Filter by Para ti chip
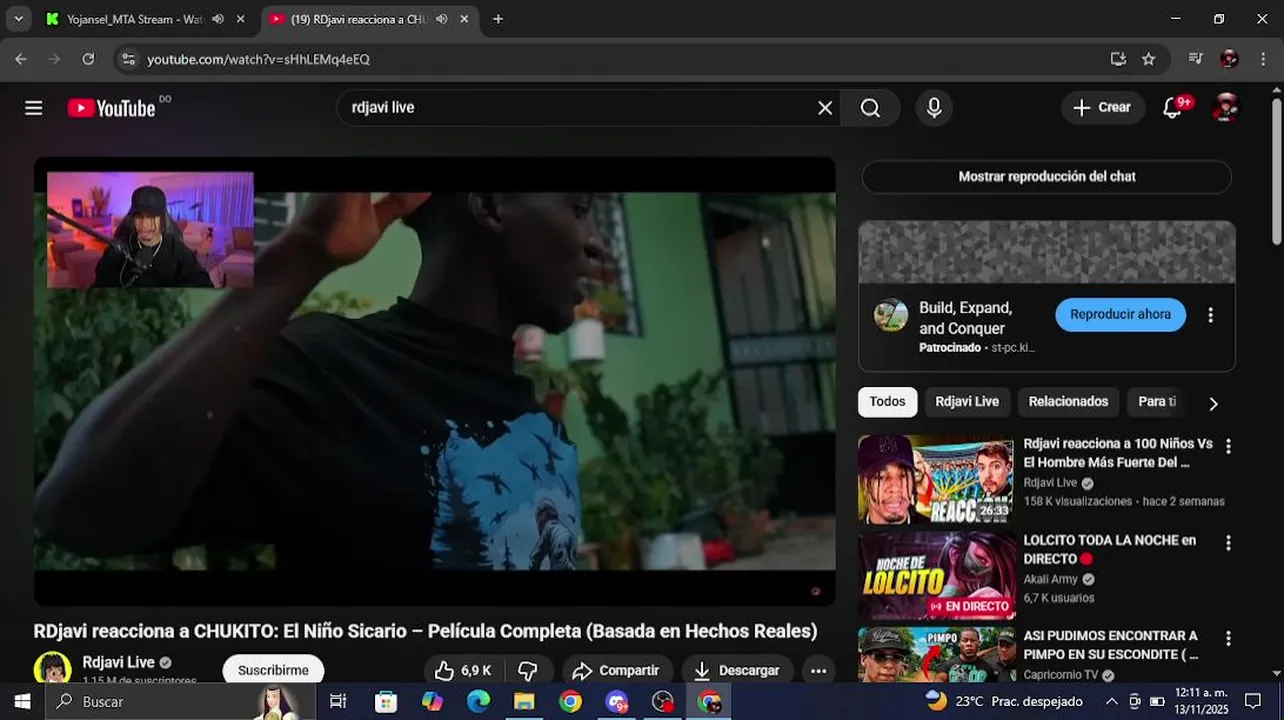Screen dimensions: 1284x720 (1157, 402)
